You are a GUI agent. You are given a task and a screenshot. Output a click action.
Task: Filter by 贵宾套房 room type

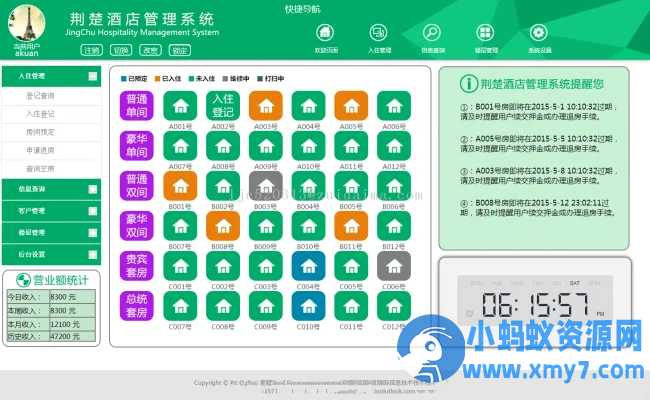[x=137, y=266]
